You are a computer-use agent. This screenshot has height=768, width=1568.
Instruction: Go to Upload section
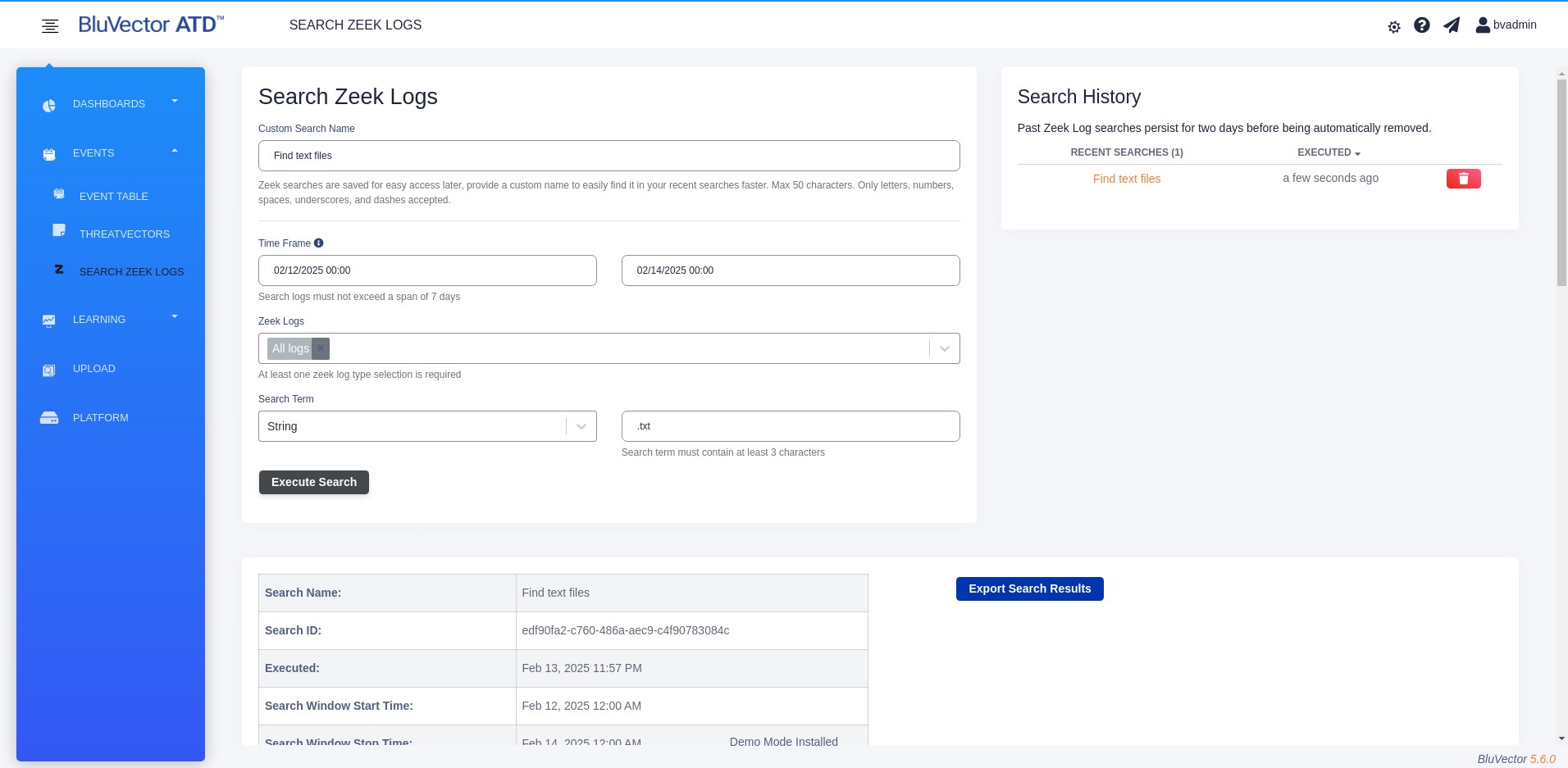click(x=94, y=369)
